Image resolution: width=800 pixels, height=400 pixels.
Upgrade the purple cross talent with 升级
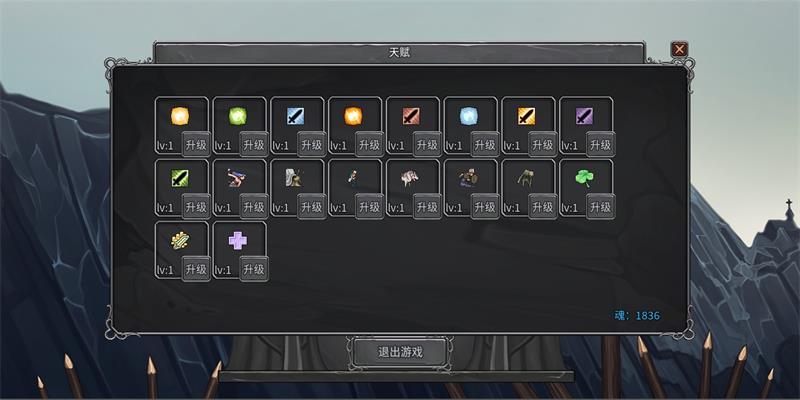pyautogui.click(x=254, y=269)
